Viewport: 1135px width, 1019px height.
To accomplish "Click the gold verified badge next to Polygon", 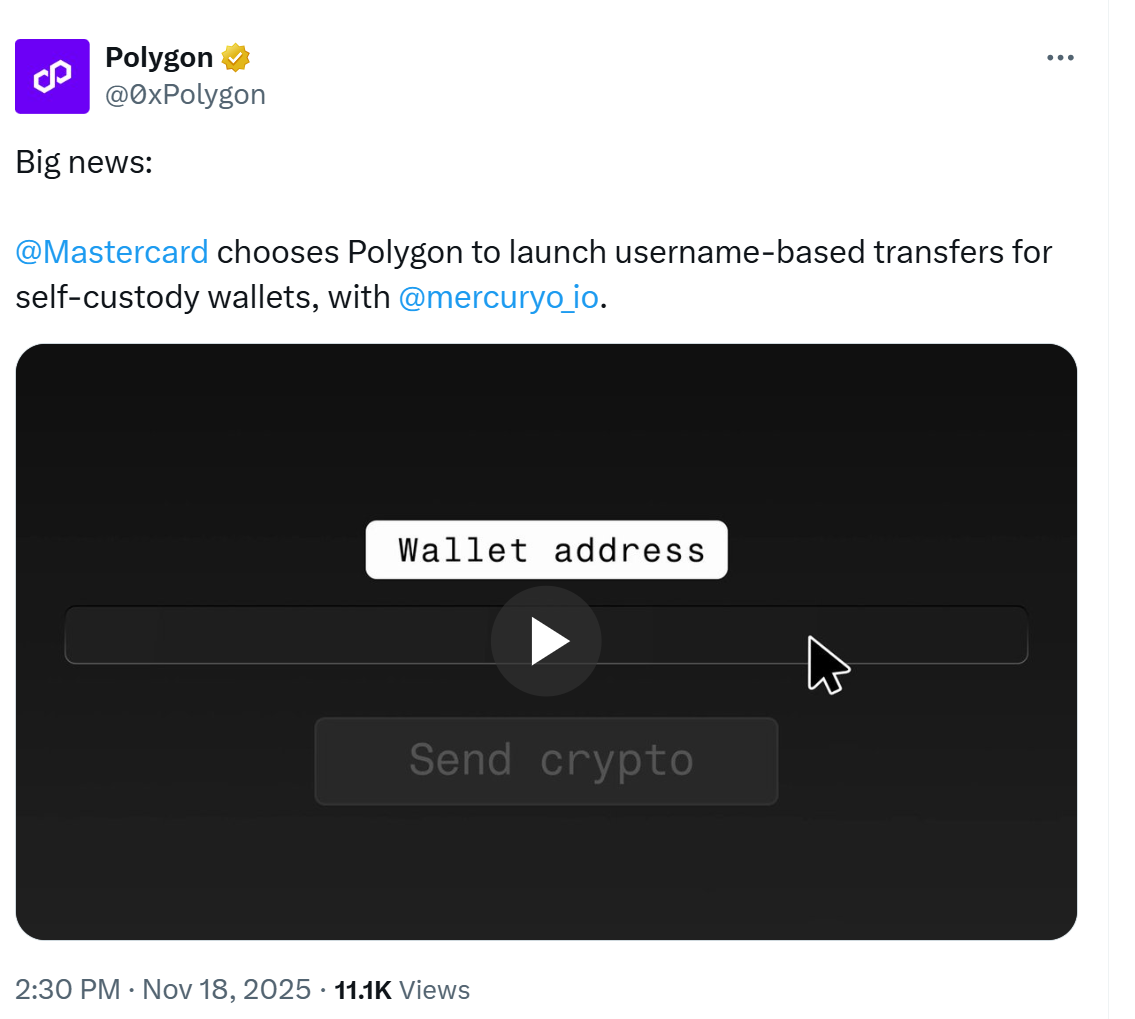I will (233, 57).
